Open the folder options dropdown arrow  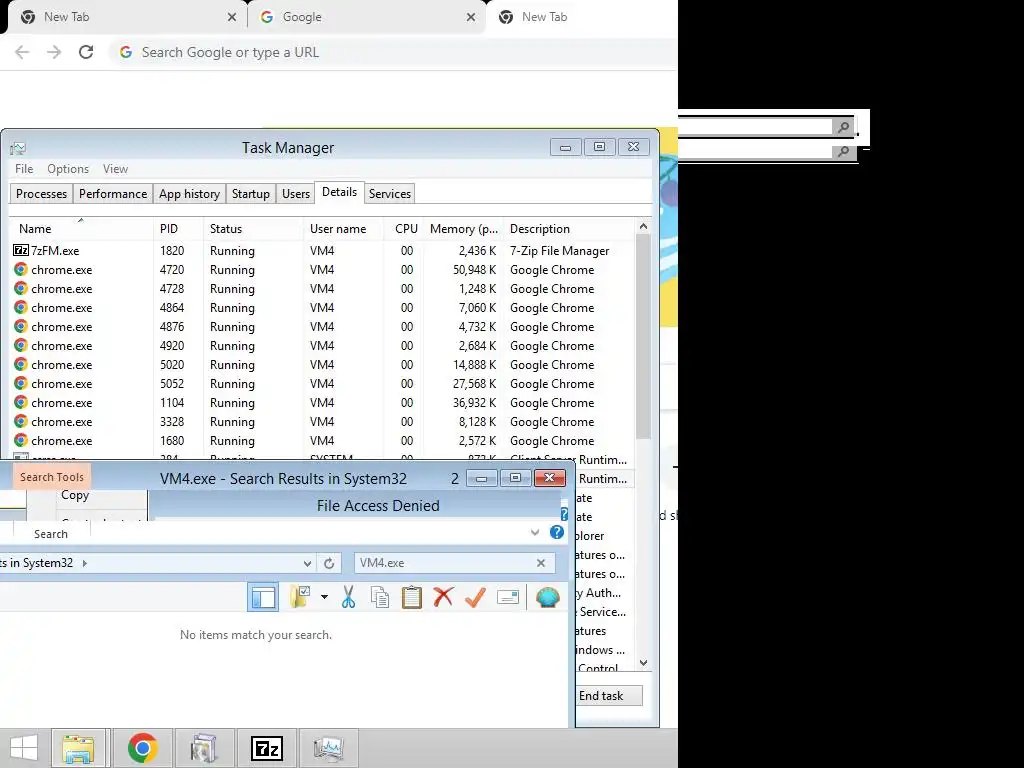[x=324, y=597]
